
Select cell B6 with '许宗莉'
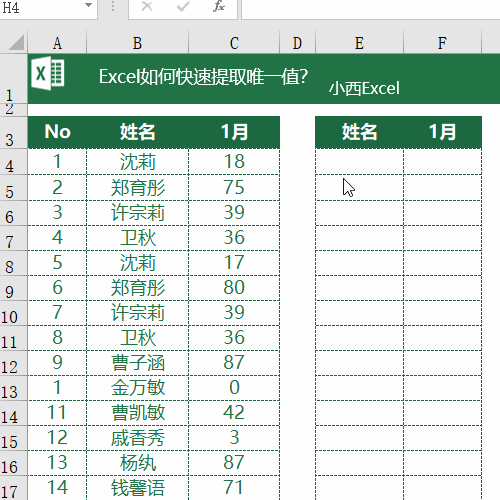tap(138, 213)
